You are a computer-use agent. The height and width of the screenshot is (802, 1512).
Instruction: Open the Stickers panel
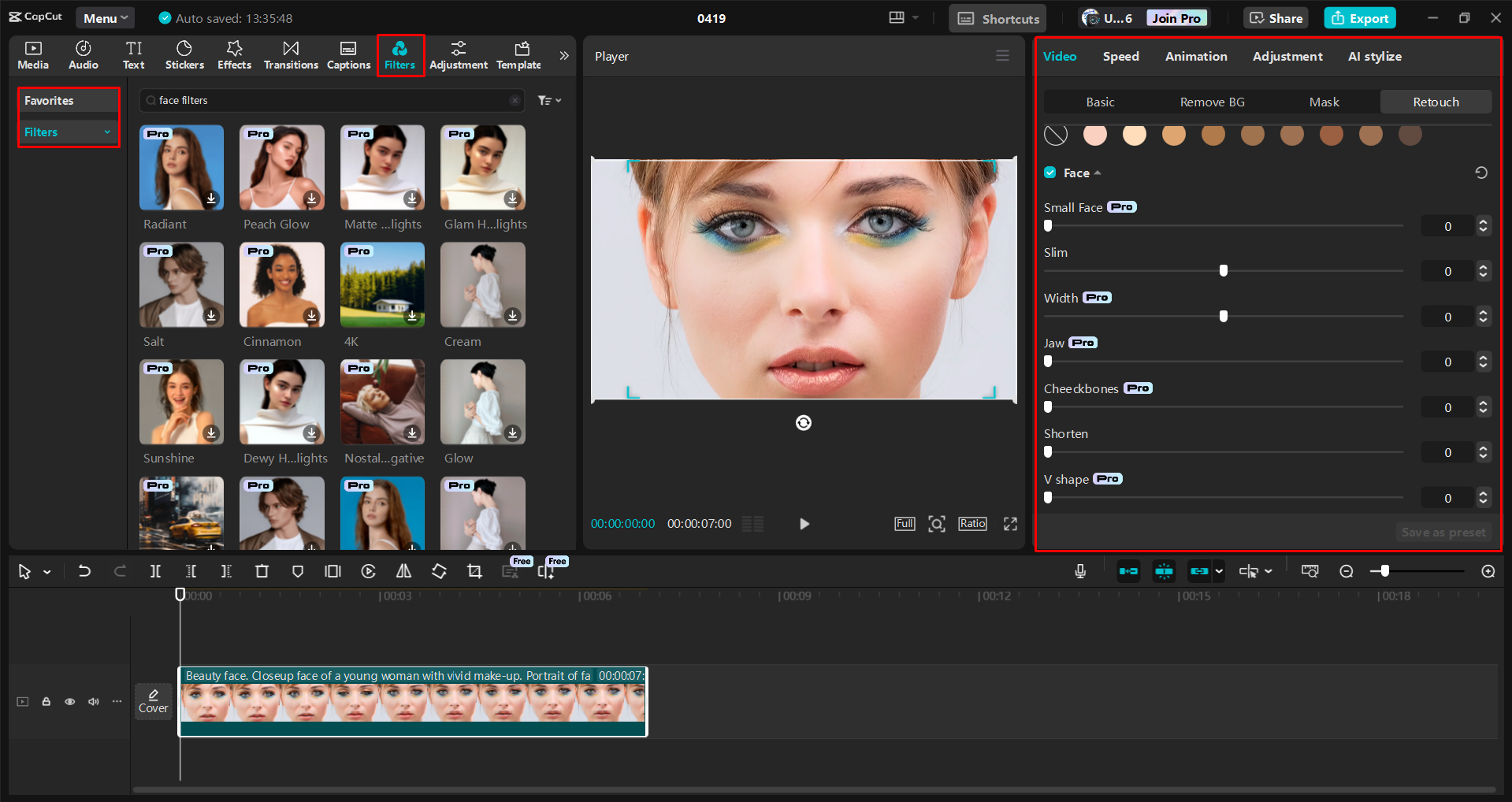point(184,54)
